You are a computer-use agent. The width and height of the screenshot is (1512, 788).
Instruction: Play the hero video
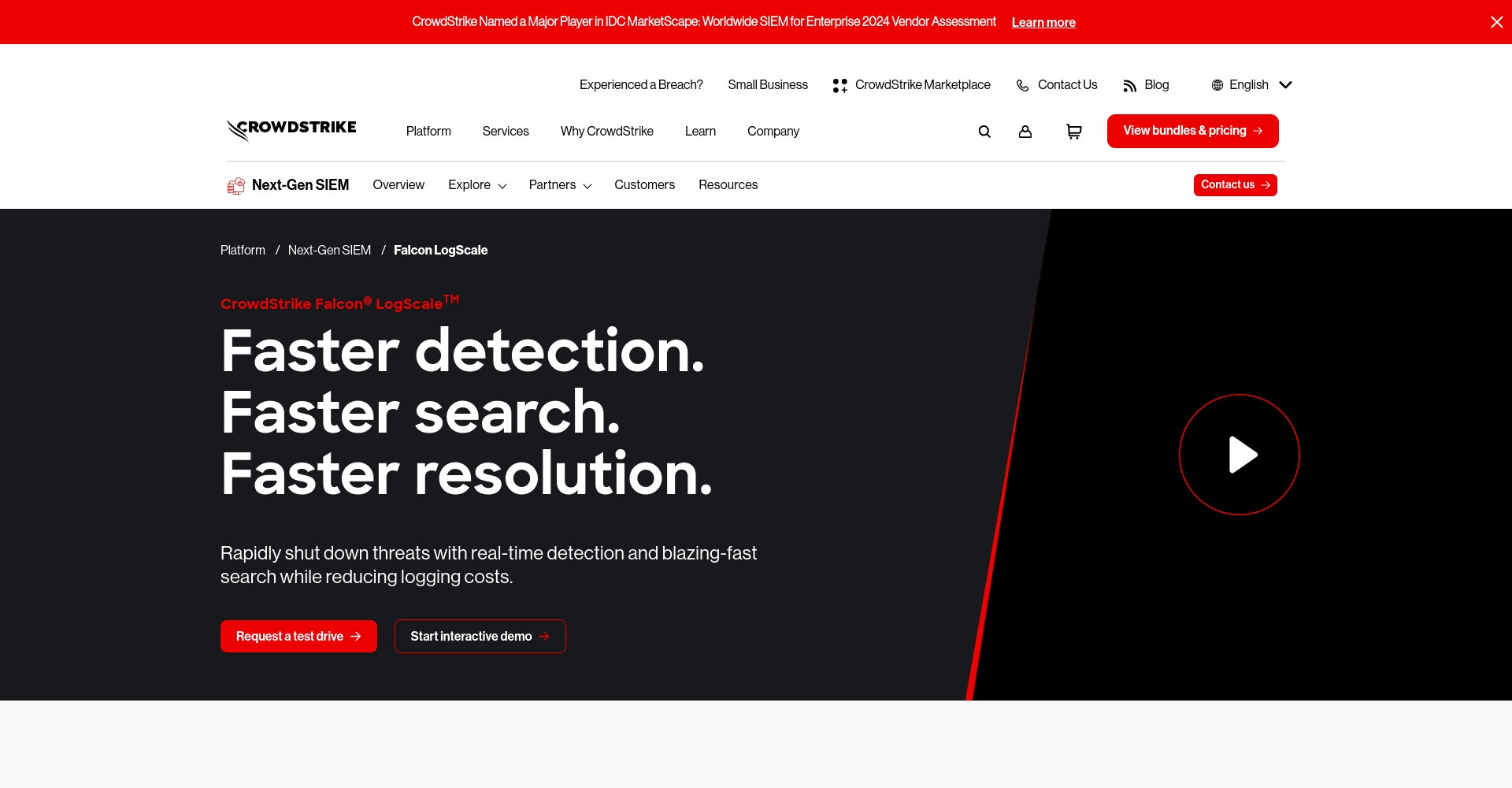pos(1239,455)
